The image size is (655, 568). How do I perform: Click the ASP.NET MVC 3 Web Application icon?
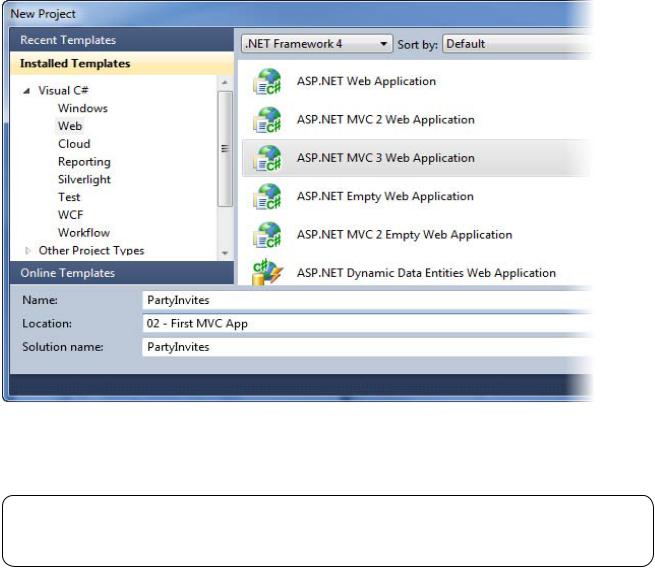267,158
